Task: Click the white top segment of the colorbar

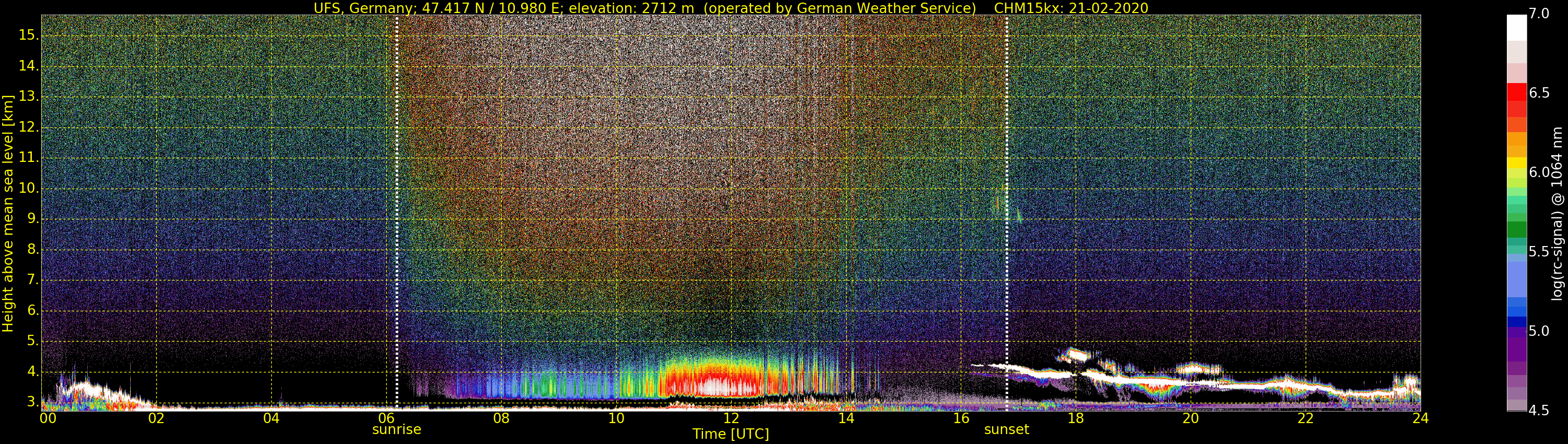Action: click(x=1516, y=27)
